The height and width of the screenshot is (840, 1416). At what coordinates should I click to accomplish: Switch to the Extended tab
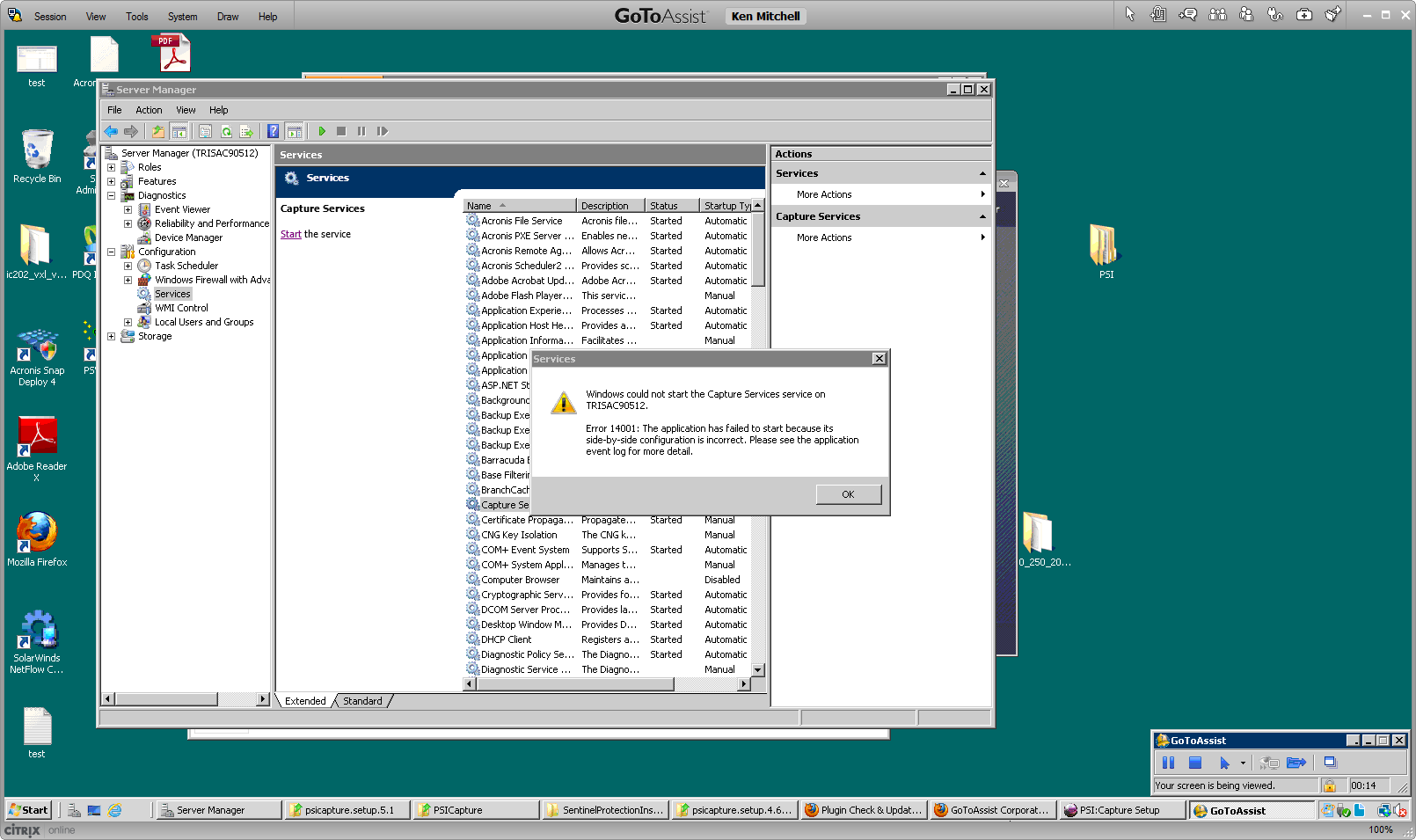[305, 701]
